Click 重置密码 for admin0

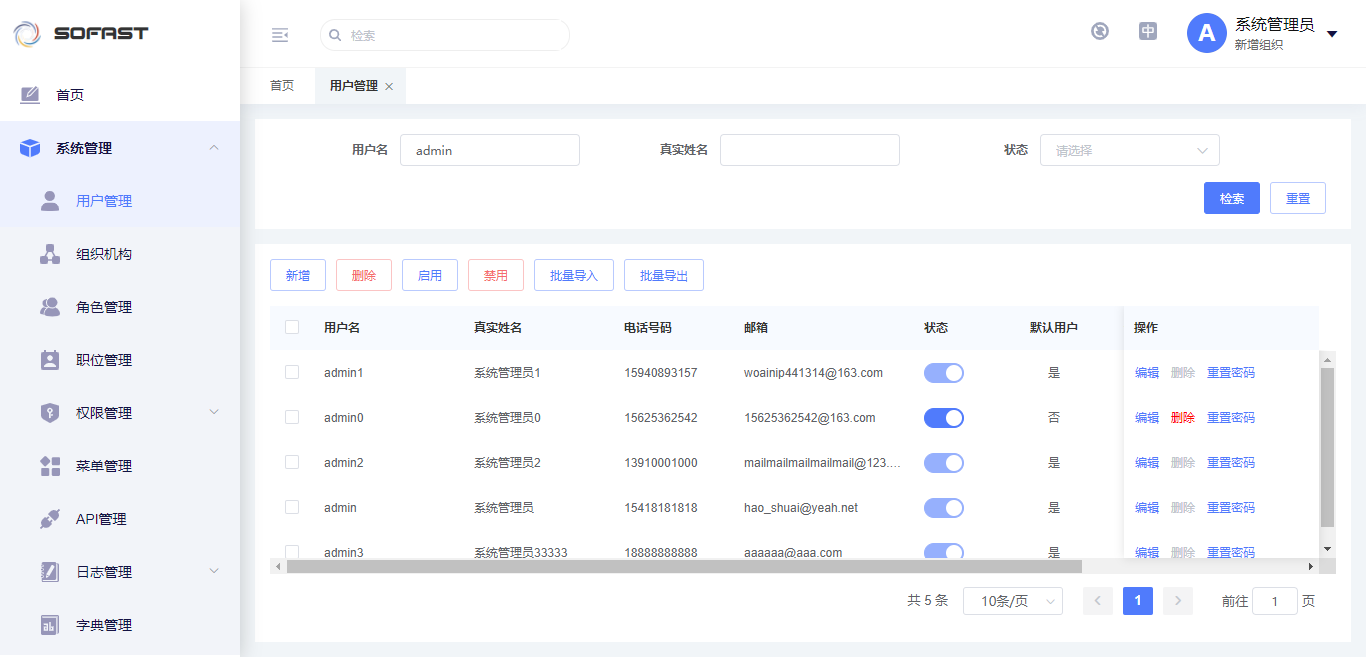tap(1230, 418)
